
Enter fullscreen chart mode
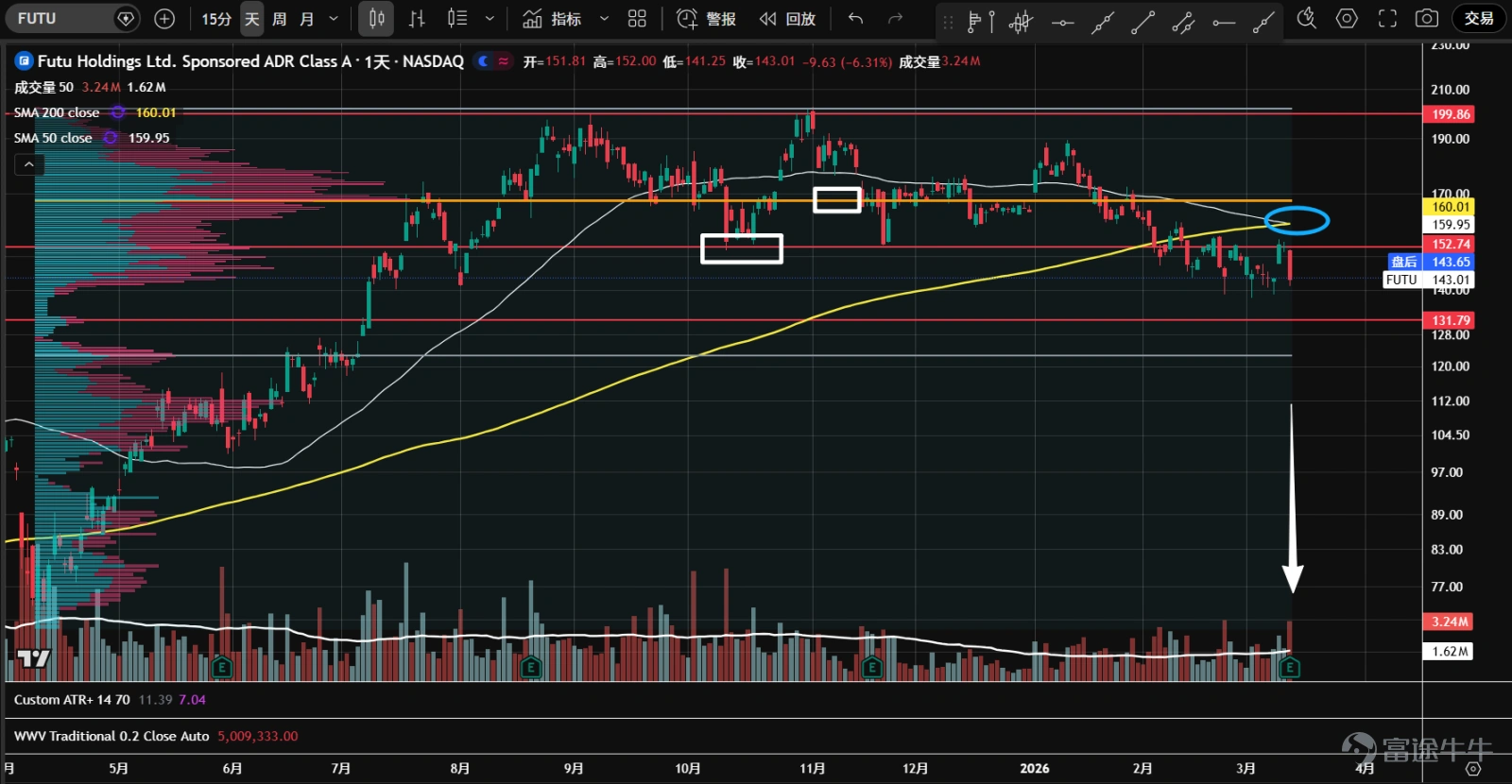point(1387,18)
